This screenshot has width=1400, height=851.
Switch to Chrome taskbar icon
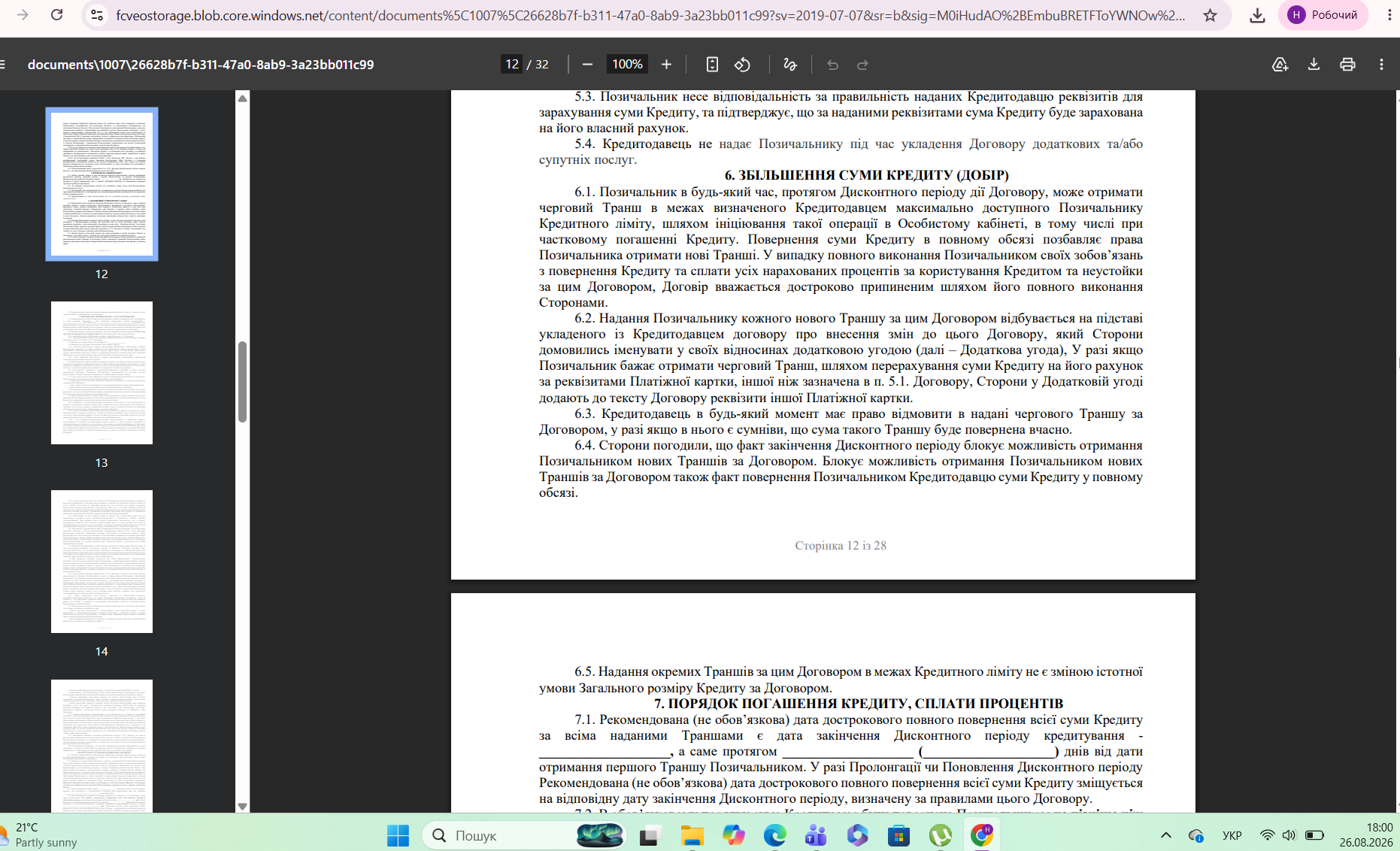pyautogui.click(x=981, y=835)
